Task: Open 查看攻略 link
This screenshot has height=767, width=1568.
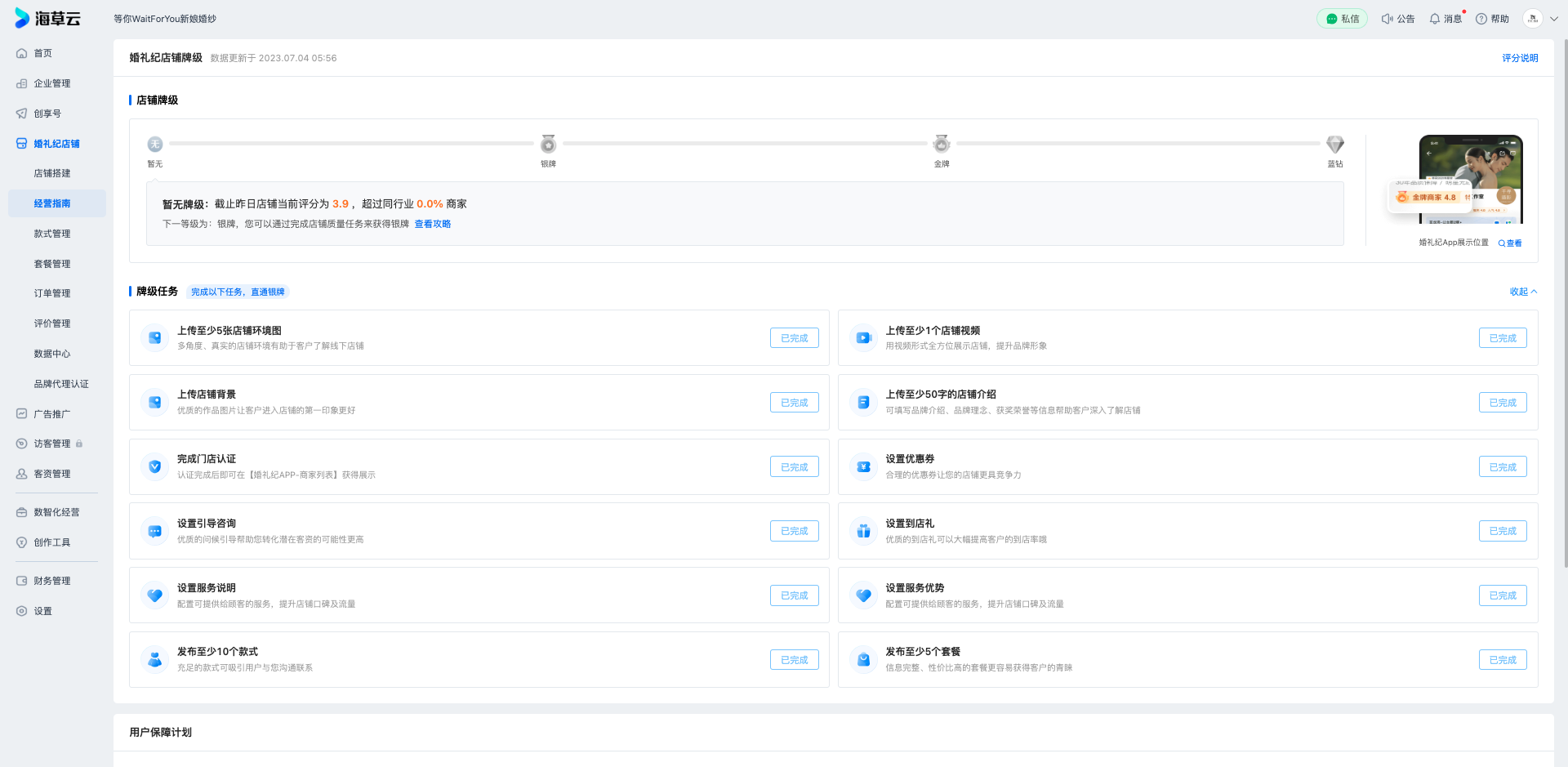Action: click(x=433, y=224)
